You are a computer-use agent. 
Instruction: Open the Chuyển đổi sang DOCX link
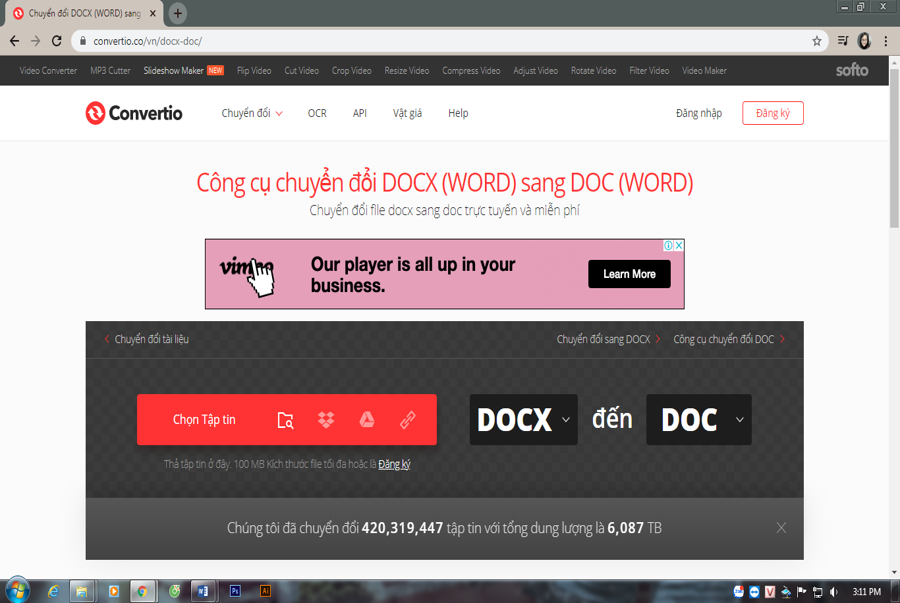coord(608,339)
